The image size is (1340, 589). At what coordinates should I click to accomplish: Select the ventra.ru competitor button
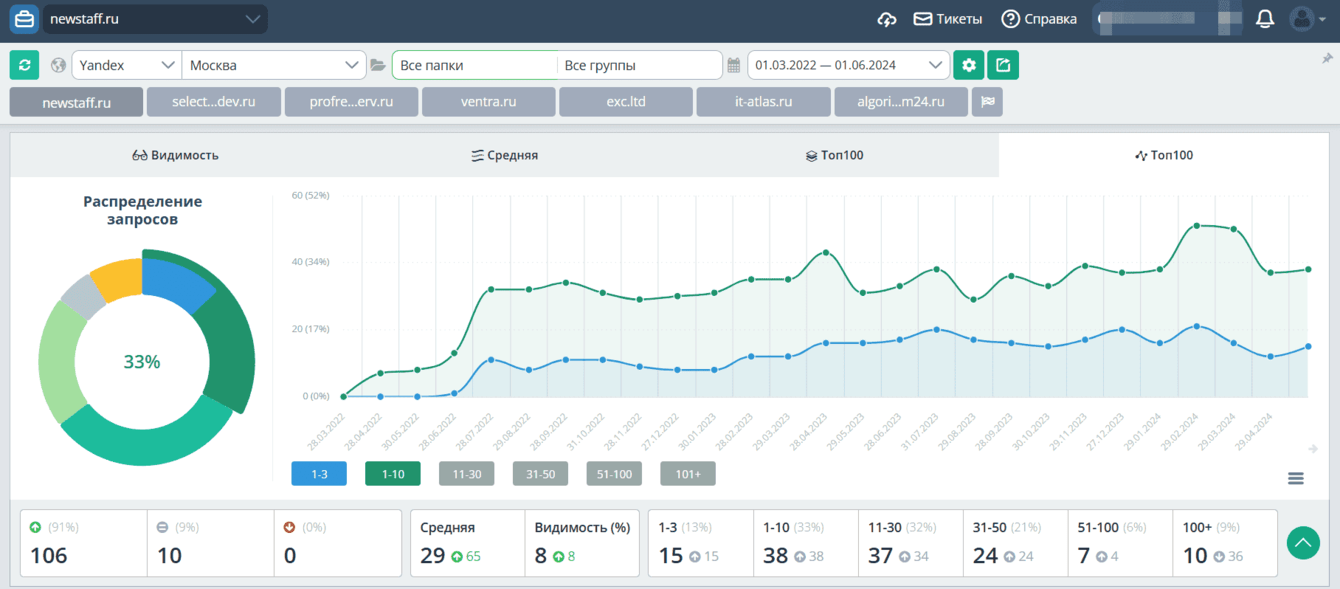488,102
